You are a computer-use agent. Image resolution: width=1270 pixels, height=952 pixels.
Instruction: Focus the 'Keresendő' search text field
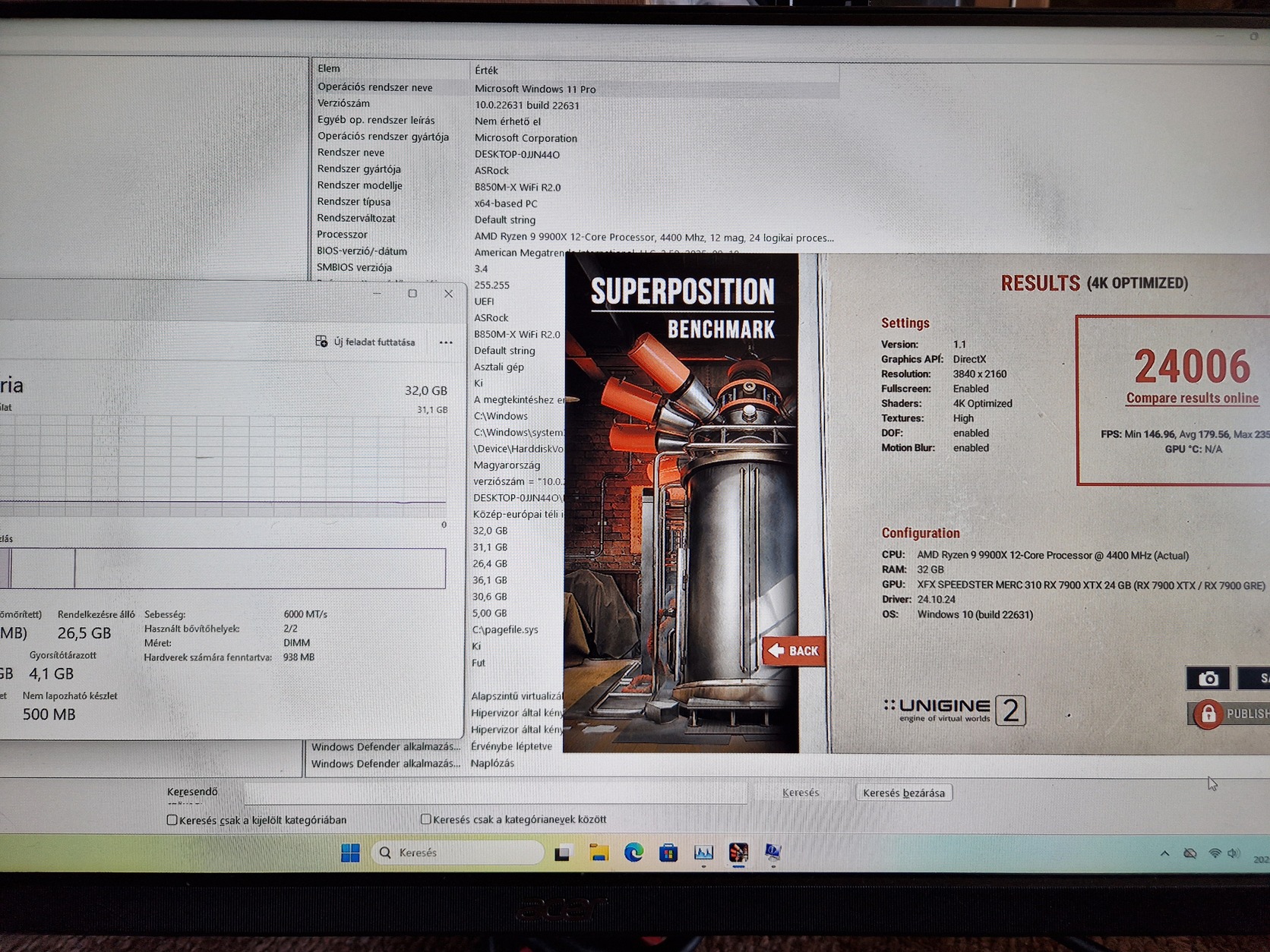pyautogui.click(x=496, y=793)
